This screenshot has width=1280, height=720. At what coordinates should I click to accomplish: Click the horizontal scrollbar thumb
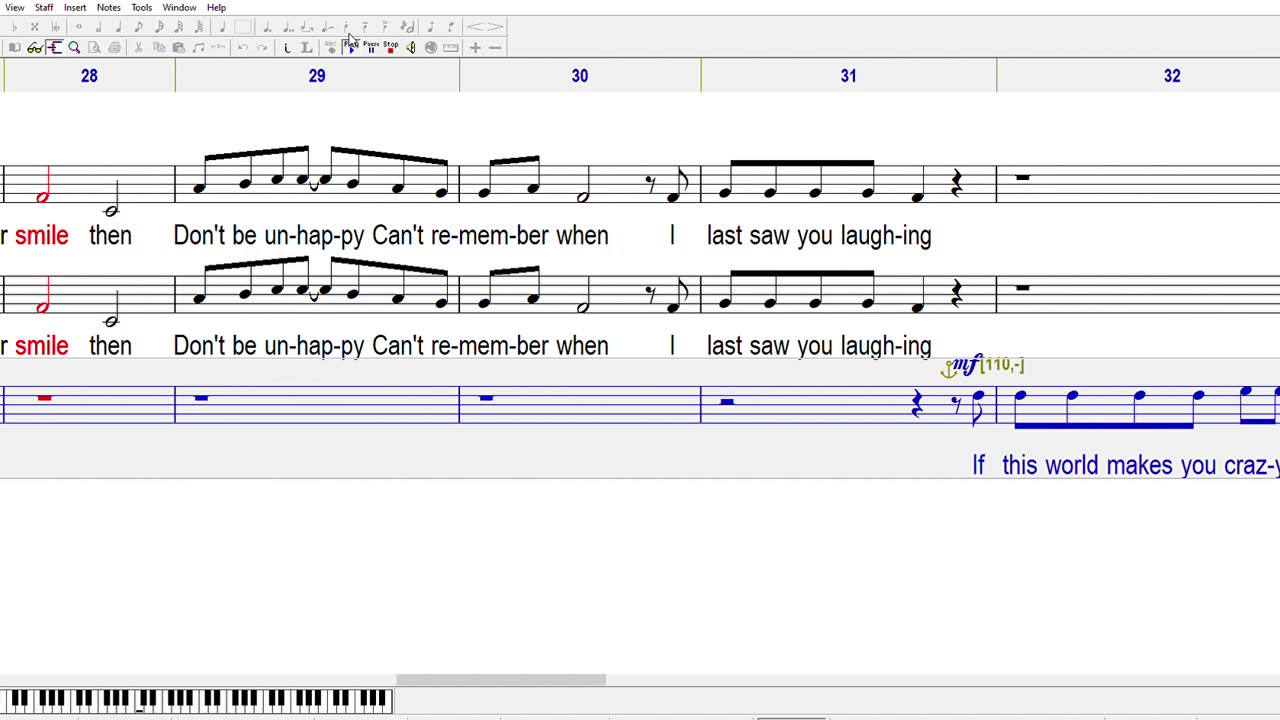point(501,680)
